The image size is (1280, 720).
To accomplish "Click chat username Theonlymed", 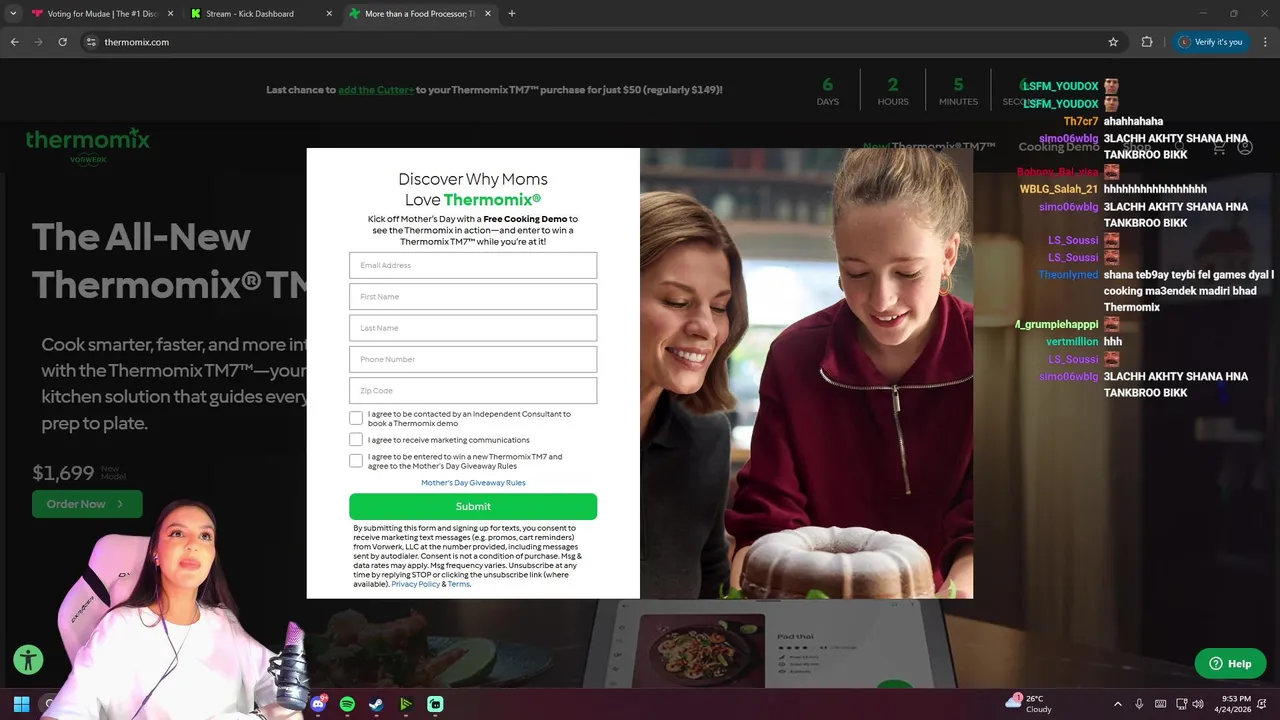I will coord(1068,274).
